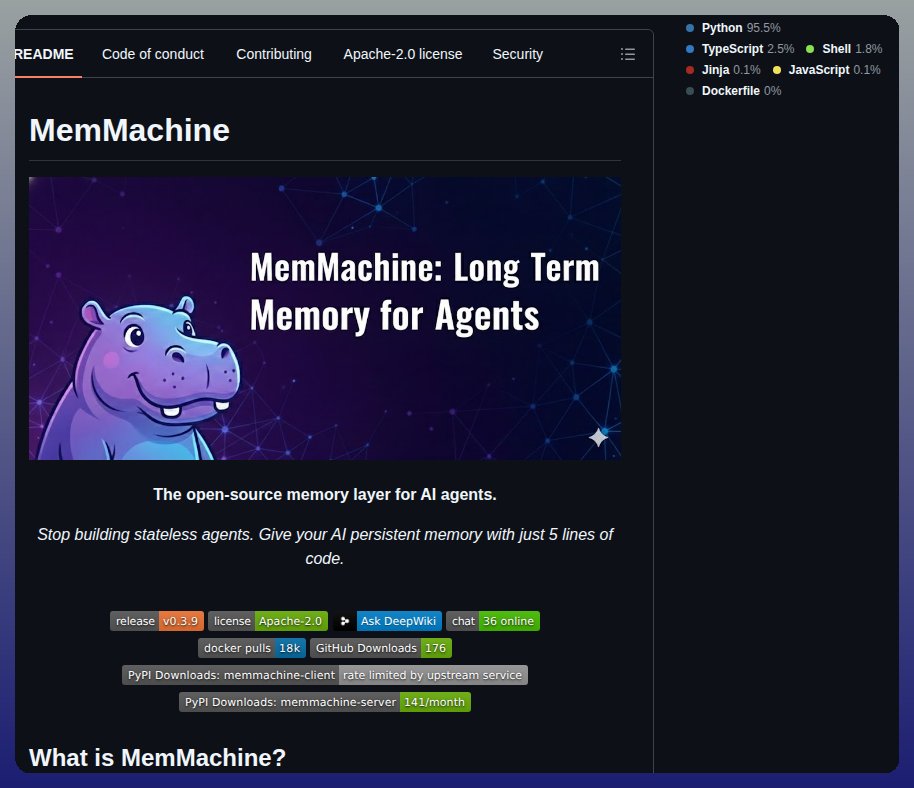Open the JavaScript 0.1% language entry
The height and width of the screenshot is (788, 914).
[827, 70]
